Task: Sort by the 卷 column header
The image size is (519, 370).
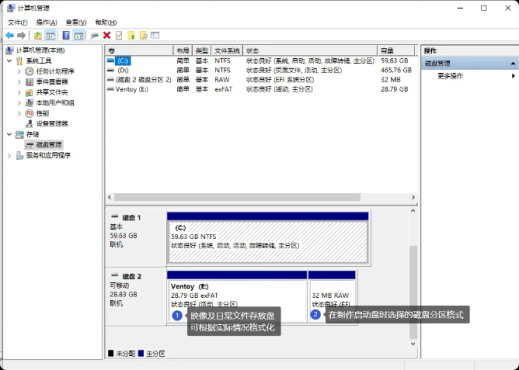Action: 139,51
